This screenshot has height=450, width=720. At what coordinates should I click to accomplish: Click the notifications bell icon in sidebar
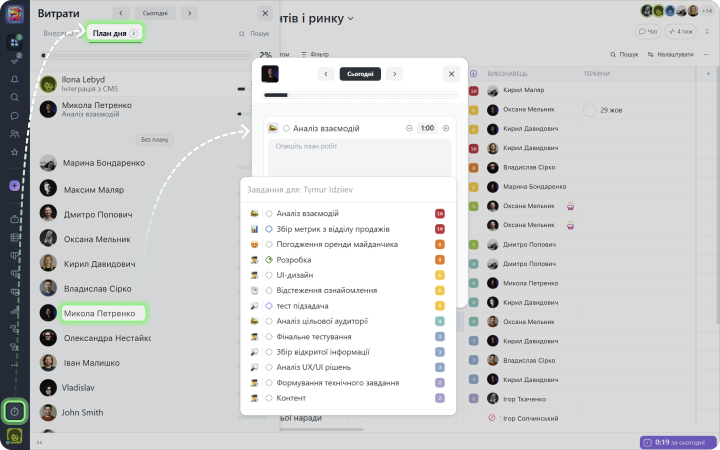pyautogui.click(x=15, y=79)
